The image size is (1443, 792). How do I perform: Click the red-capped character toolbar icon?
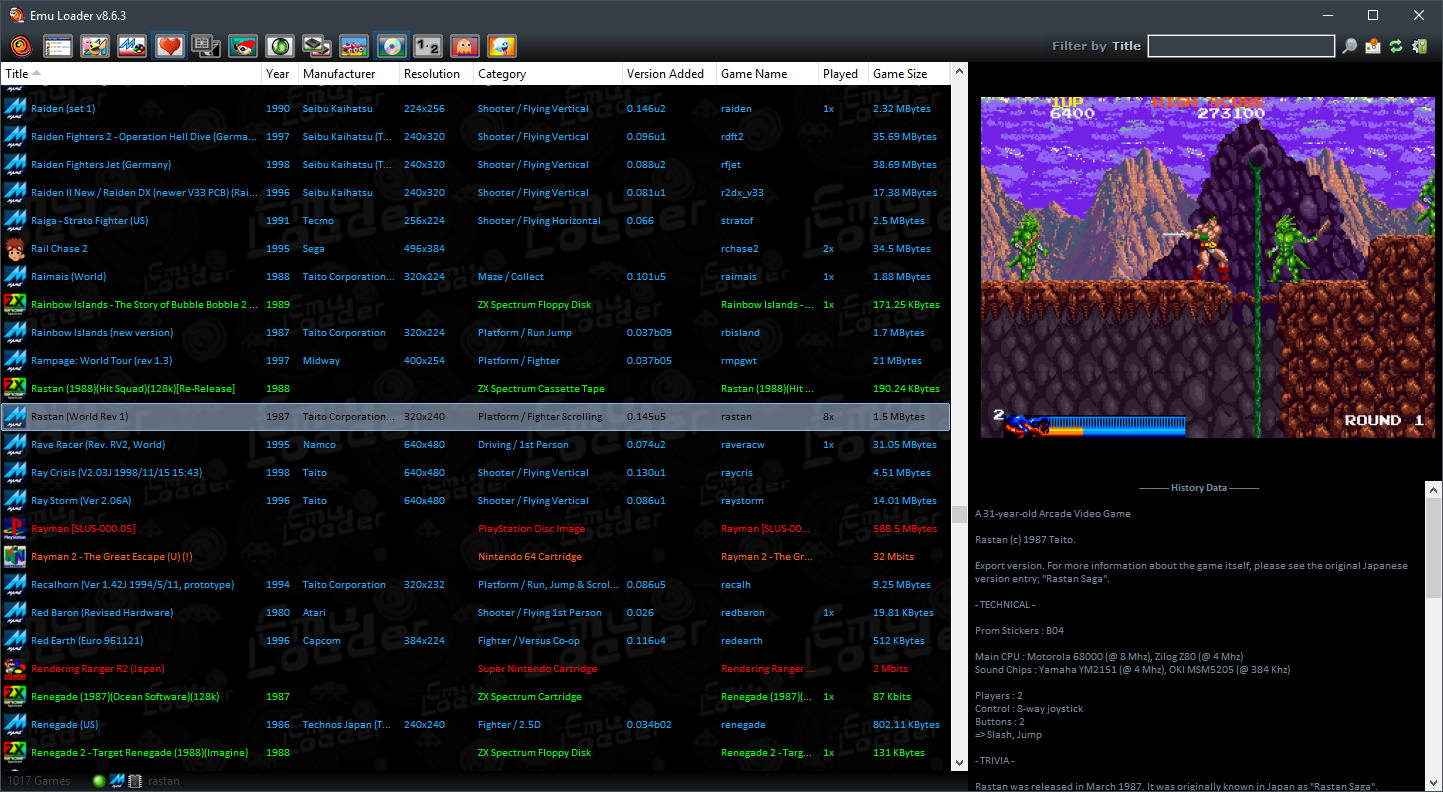[243, 46]
